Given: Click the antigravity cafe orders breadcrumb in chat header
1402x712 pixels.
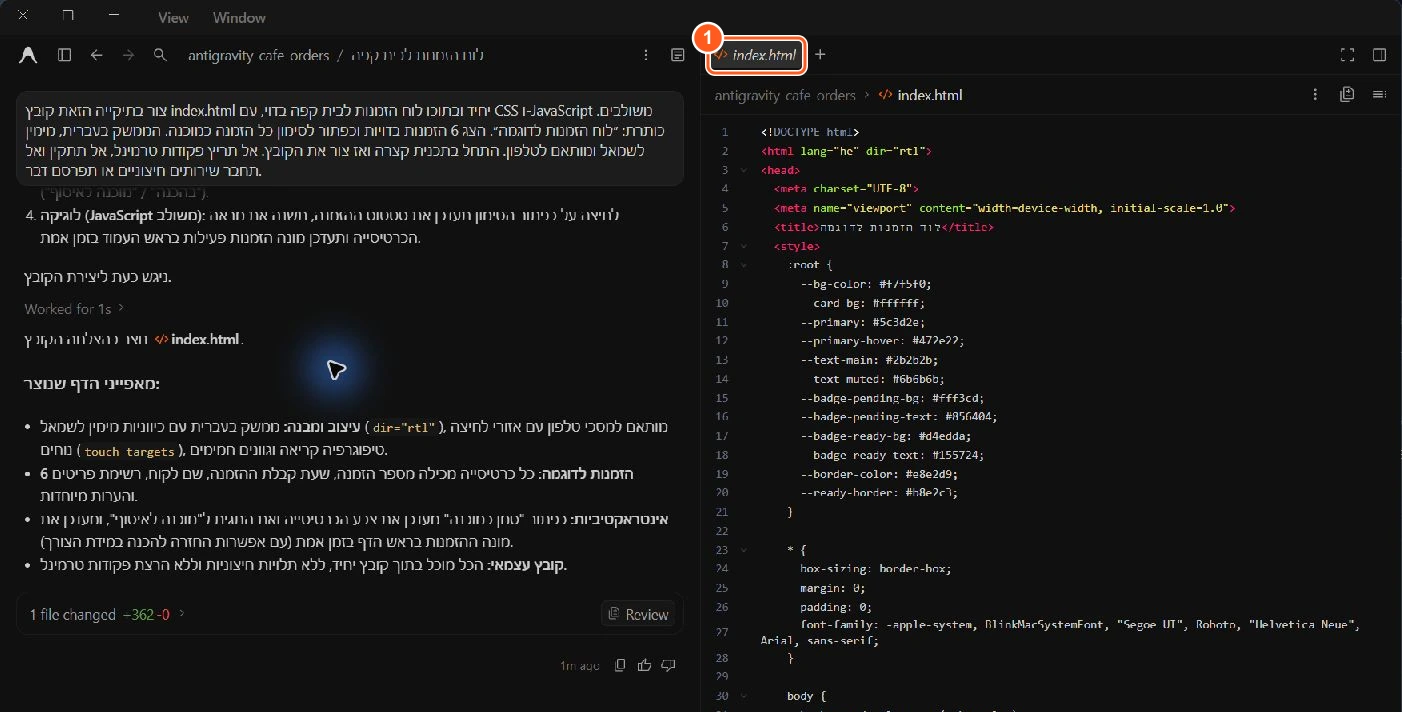Looking at the screenshot, I should (x=258, y=55).
